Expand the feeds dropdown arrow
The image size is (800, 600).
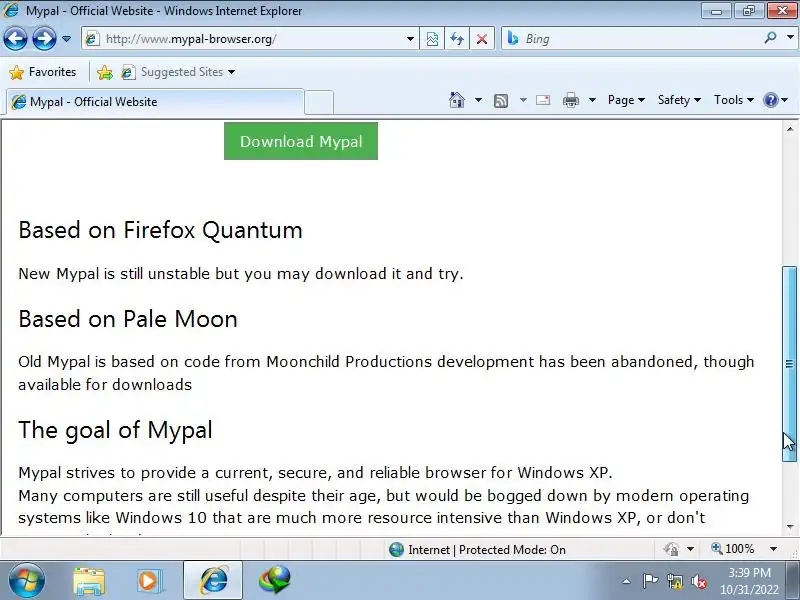point(523,100)
